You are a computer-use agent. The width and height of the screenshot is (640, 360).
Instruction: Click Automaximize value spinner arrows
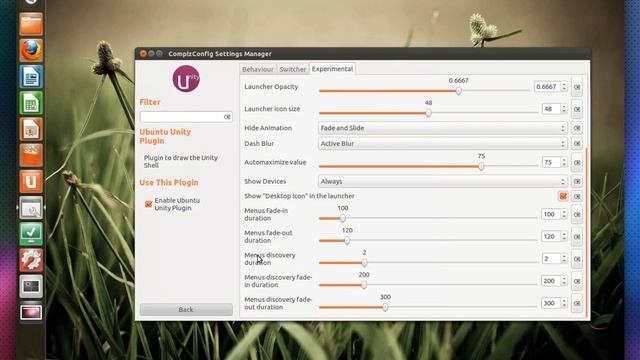click(564, 162)
